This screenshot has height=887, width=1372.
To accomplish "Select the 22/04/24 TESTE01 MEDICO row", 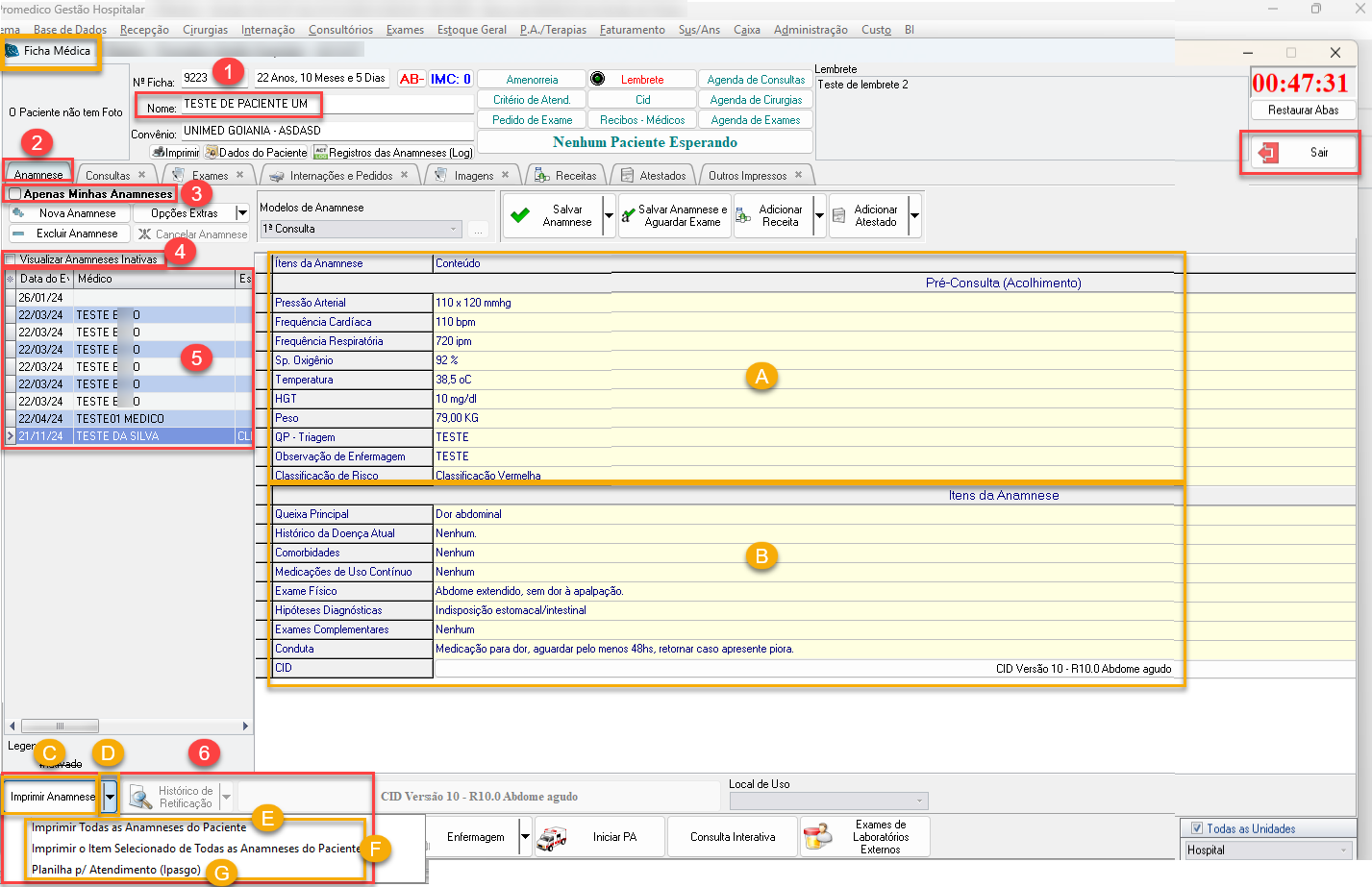I will [x=129, y=419].
